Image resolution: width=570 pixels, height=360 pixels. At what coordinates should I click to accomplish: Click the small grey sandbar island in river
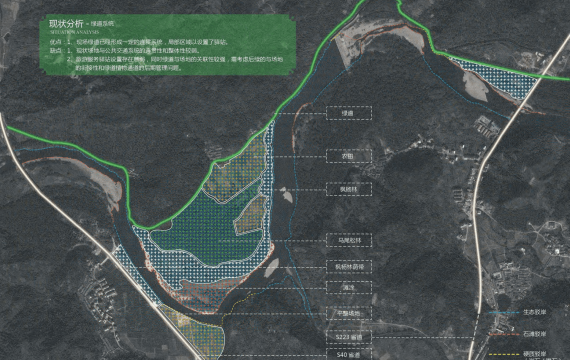click(x=287, y=196)
